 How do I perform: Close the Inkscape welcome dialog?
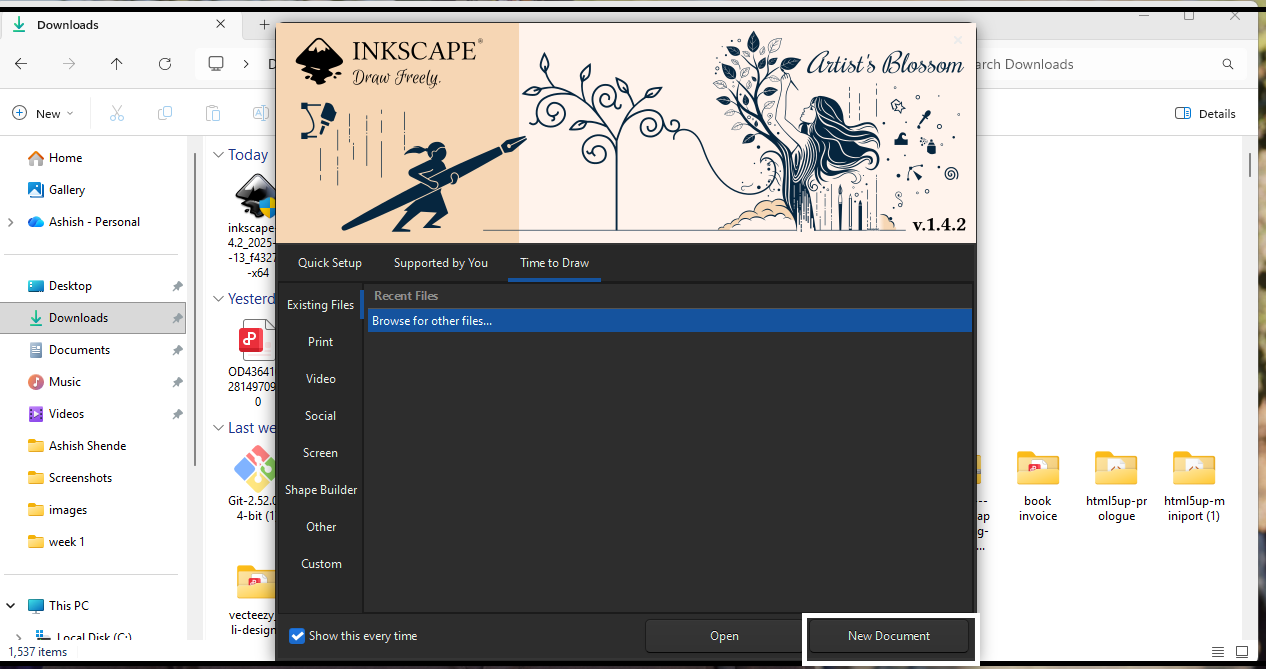click(x=958, y=40)
